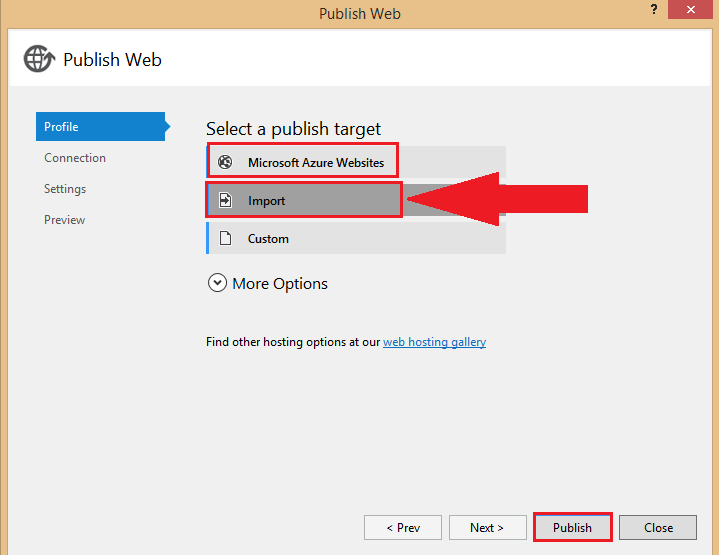719x555 pixels.
Task: Choose Microsoft Azure Websites as publish target
Action: [x=316, y=162]
